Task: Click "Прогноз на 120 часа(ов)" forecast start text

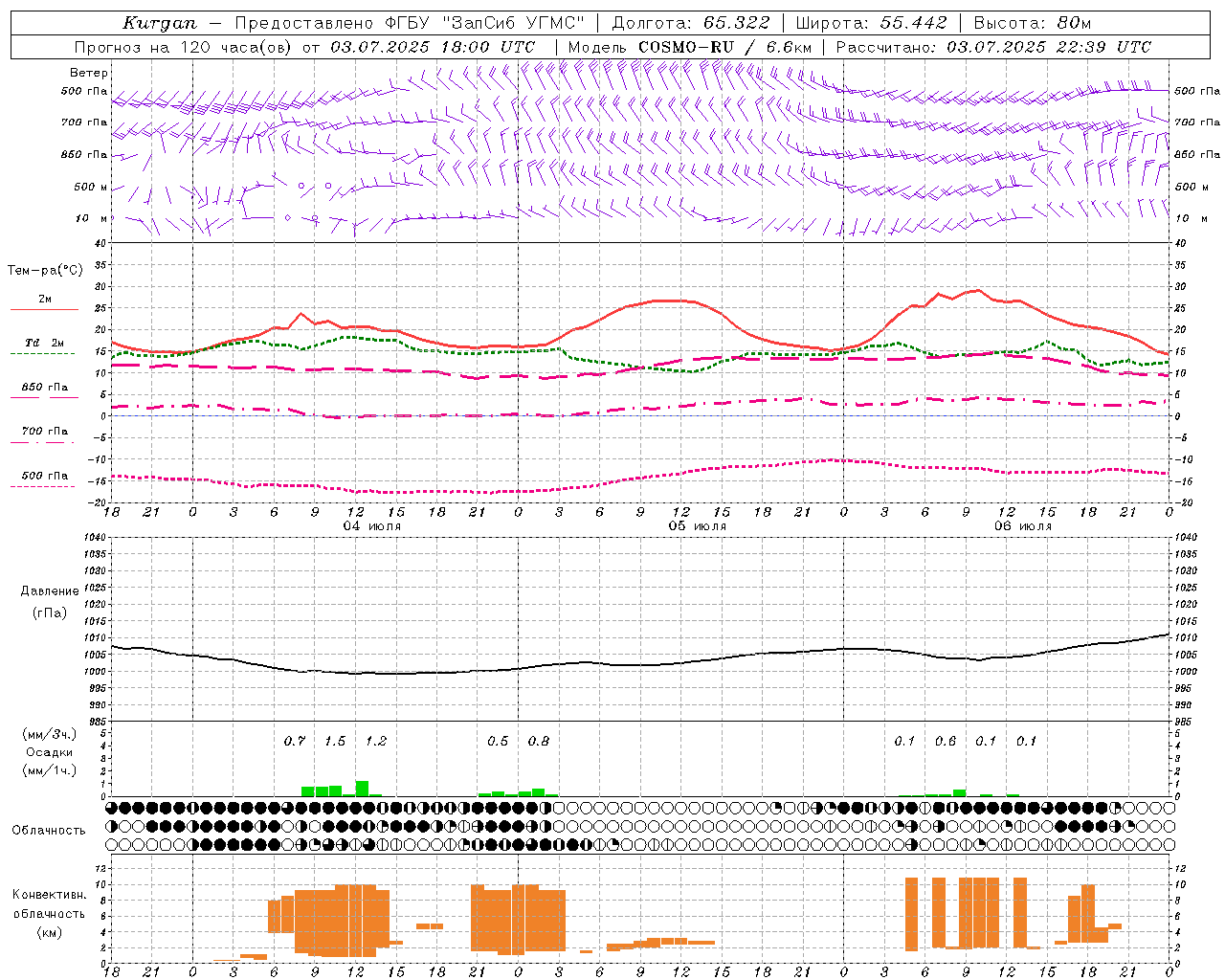Action: (185, 47)
